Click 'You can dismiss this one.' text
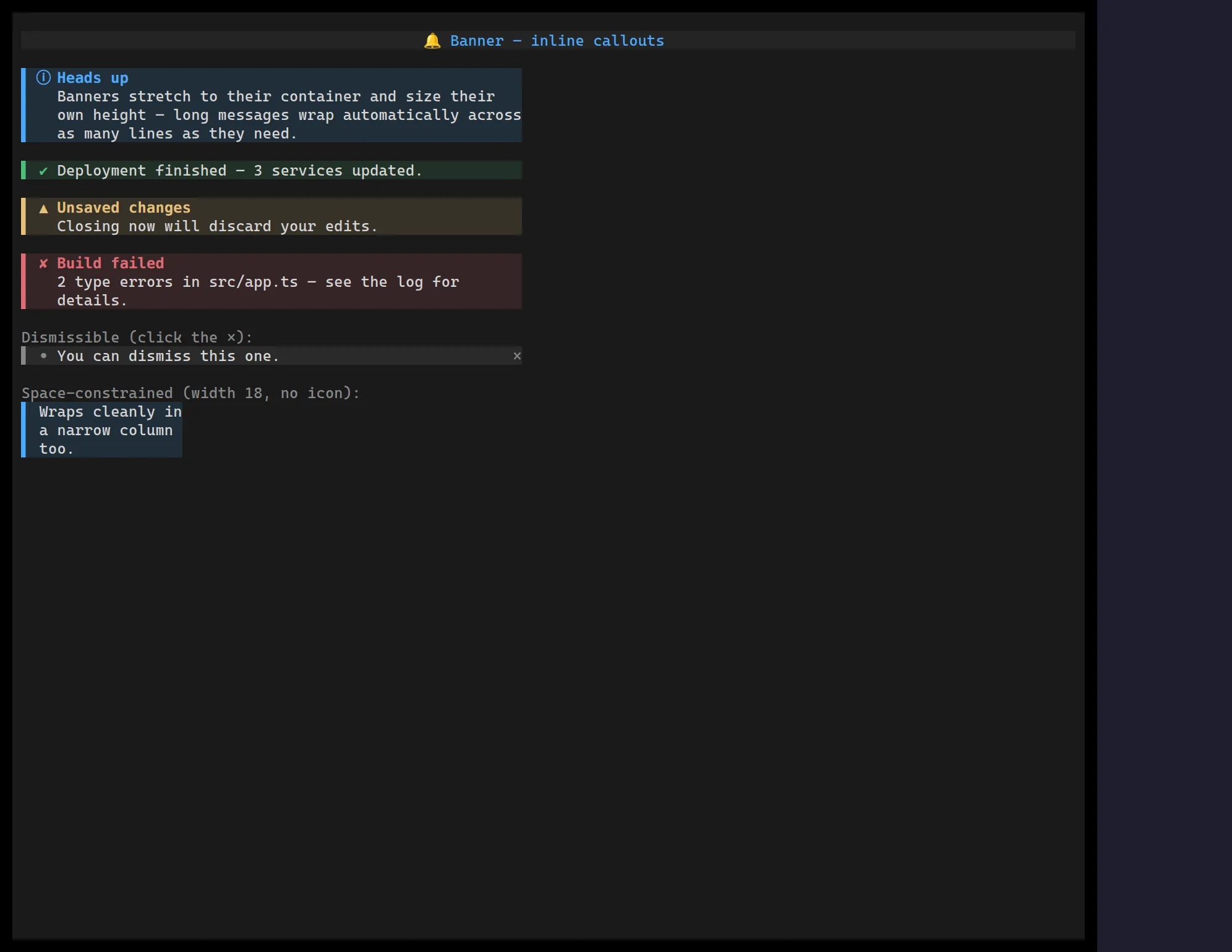This screenshot has height=952, width=1232. point(168,356)
